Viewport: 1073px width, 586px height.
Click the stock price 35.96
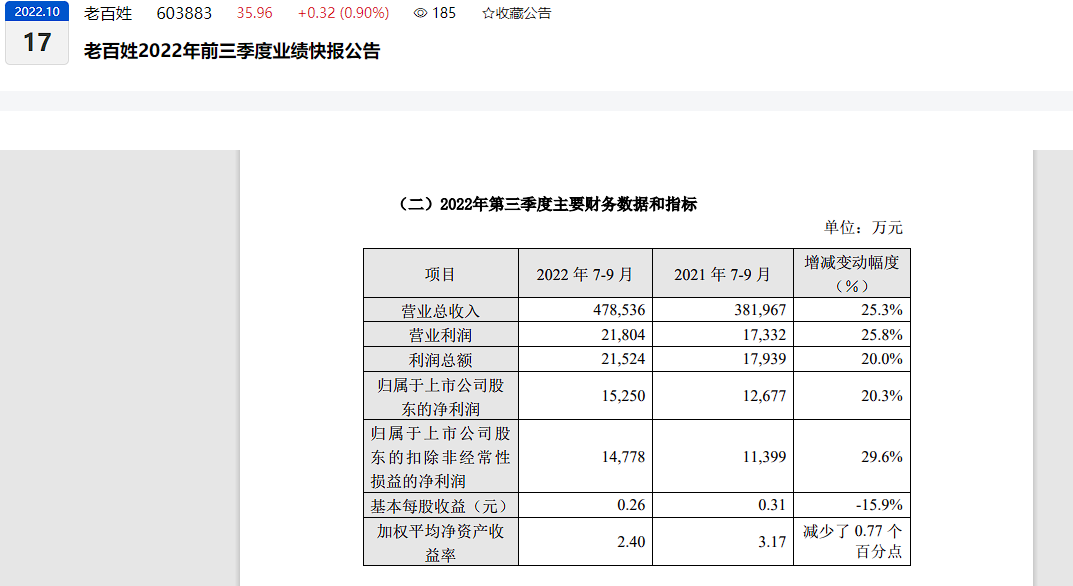255,13
